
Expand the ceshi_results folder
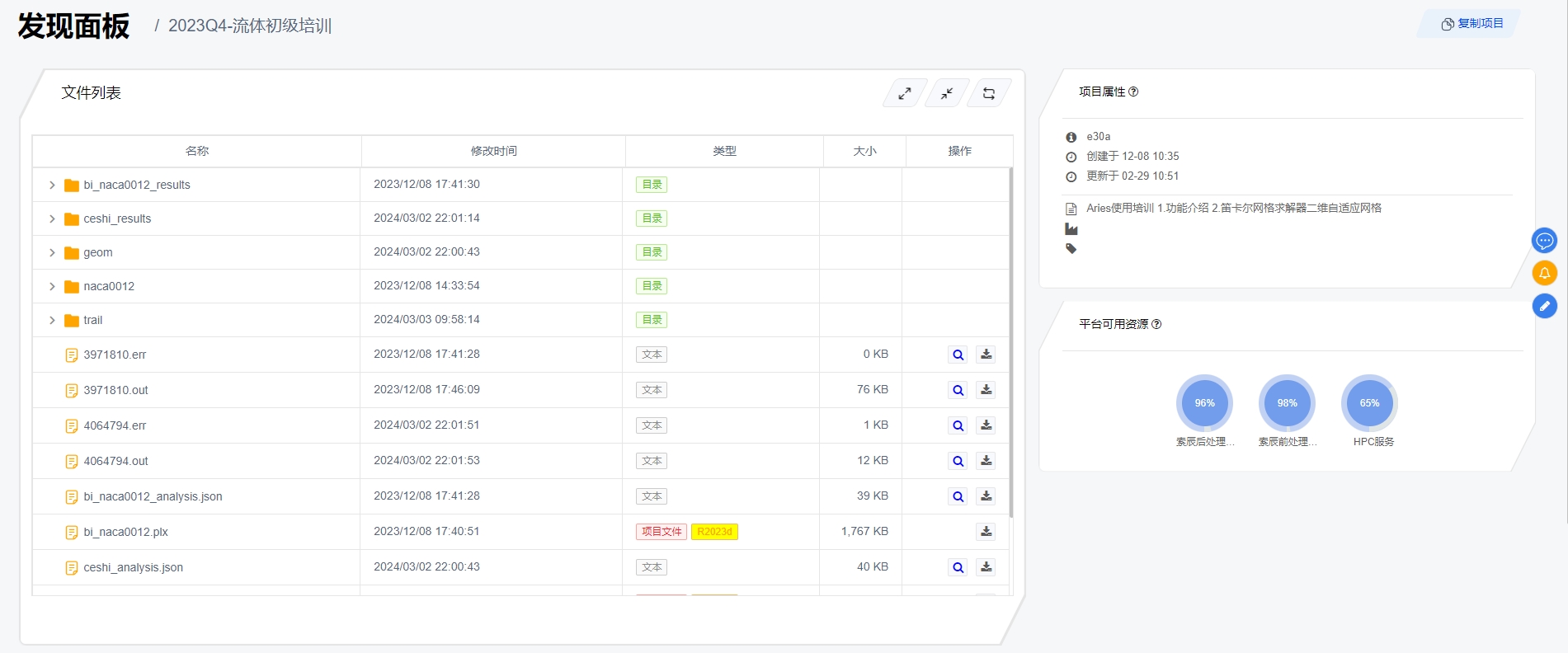[x=52, y=218]
